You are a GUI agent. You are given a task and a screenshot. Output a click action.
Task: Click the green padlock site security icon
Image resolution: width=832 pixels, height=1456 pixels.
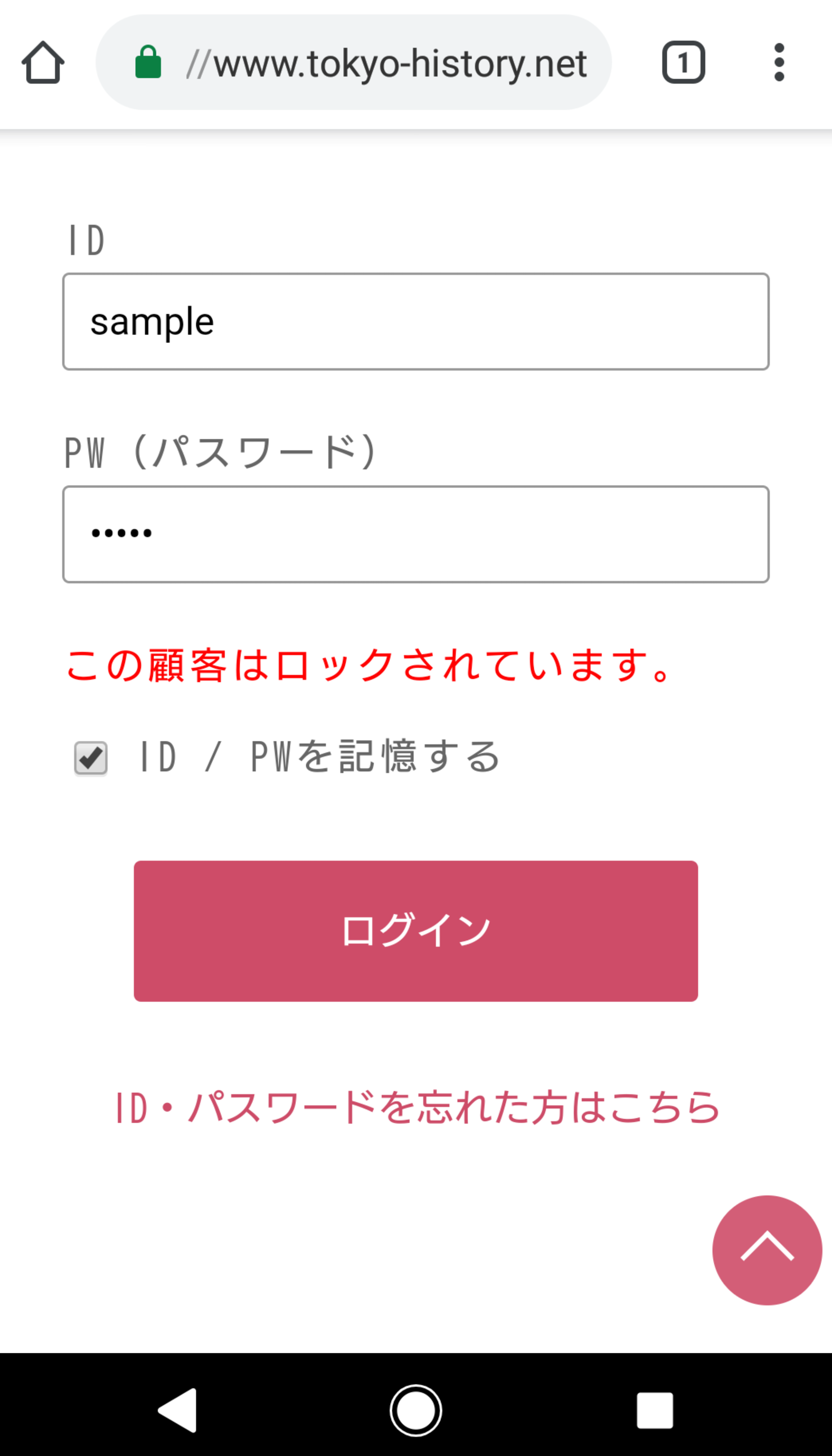coord(148,62)
